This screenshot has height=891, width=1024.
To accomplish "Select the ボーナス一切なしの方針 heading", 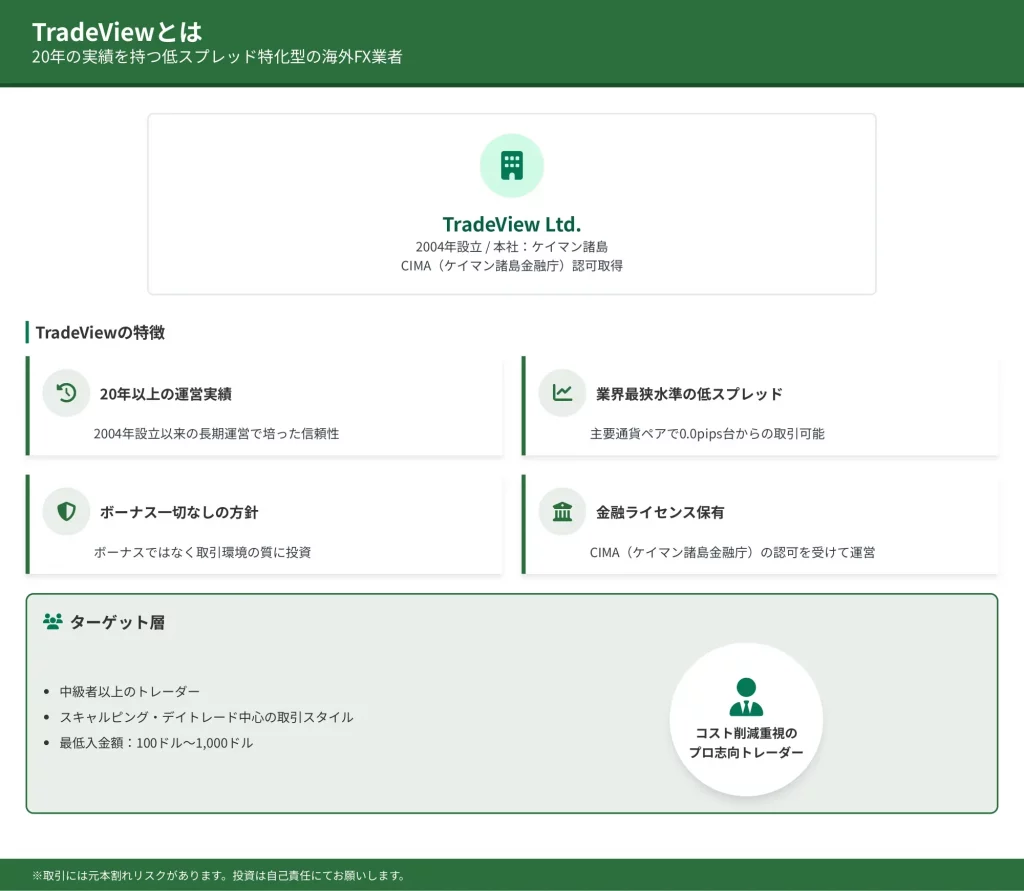I will click(x=178, y=512).
